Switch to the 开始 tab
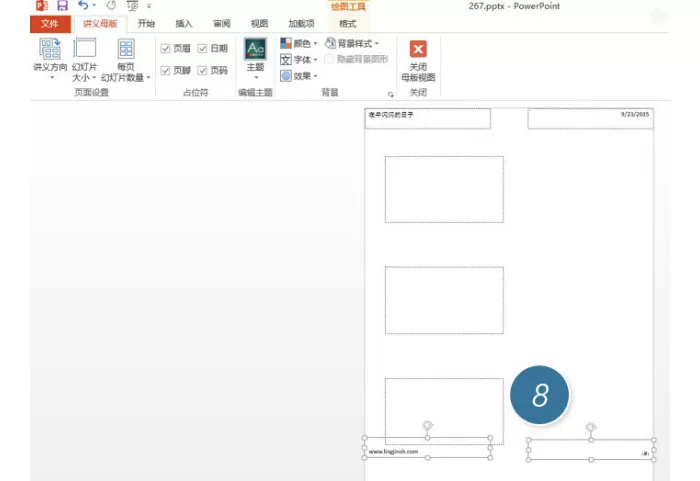 click(146, 24)
